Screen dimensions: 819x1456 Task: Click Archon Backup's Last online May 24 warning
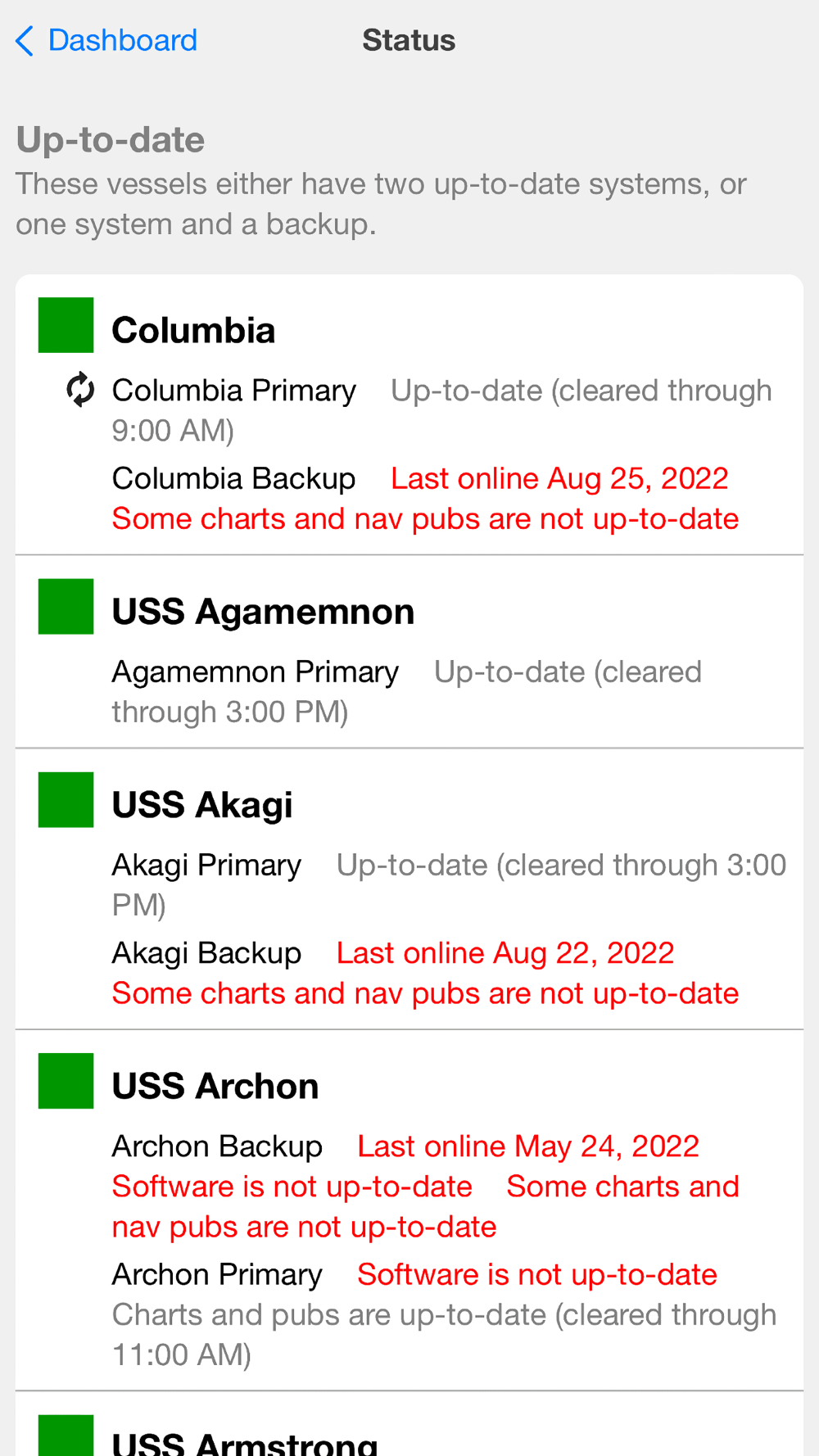click(528, 1146)
